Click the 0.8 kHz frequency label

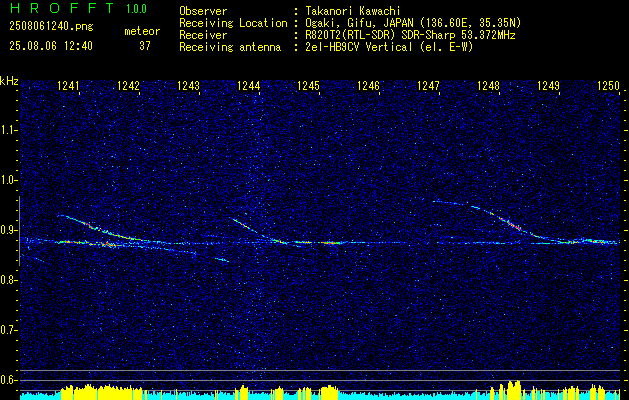7,280
